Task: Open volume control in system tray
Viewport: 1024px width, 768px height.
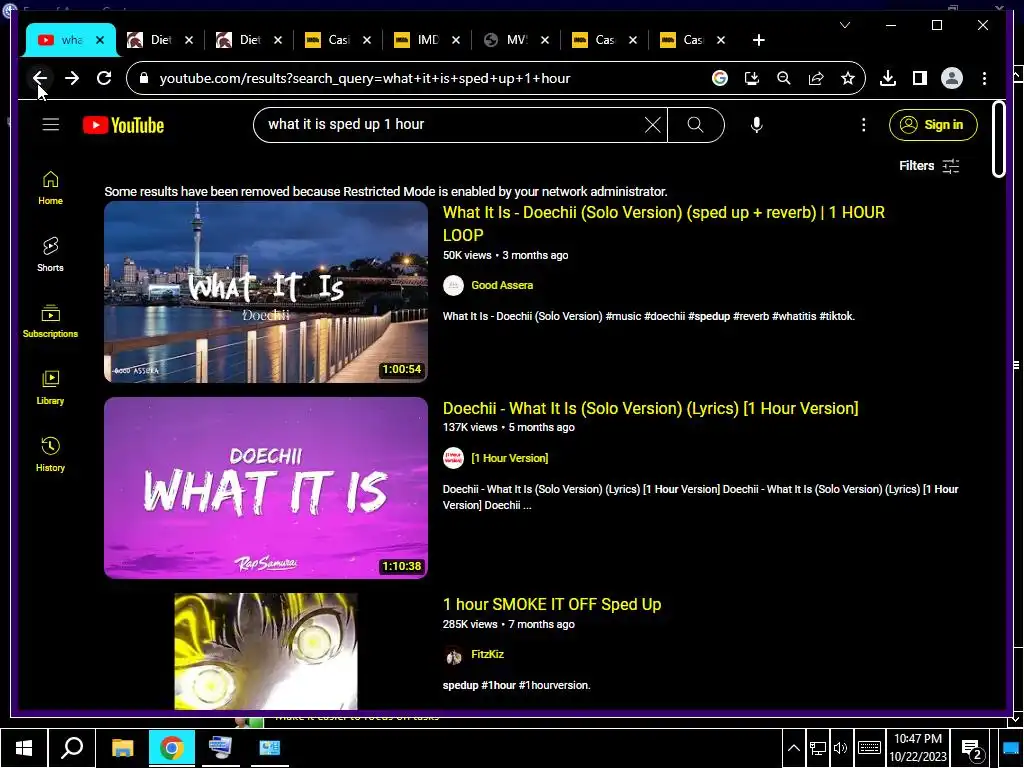Action: pos(840,748)
